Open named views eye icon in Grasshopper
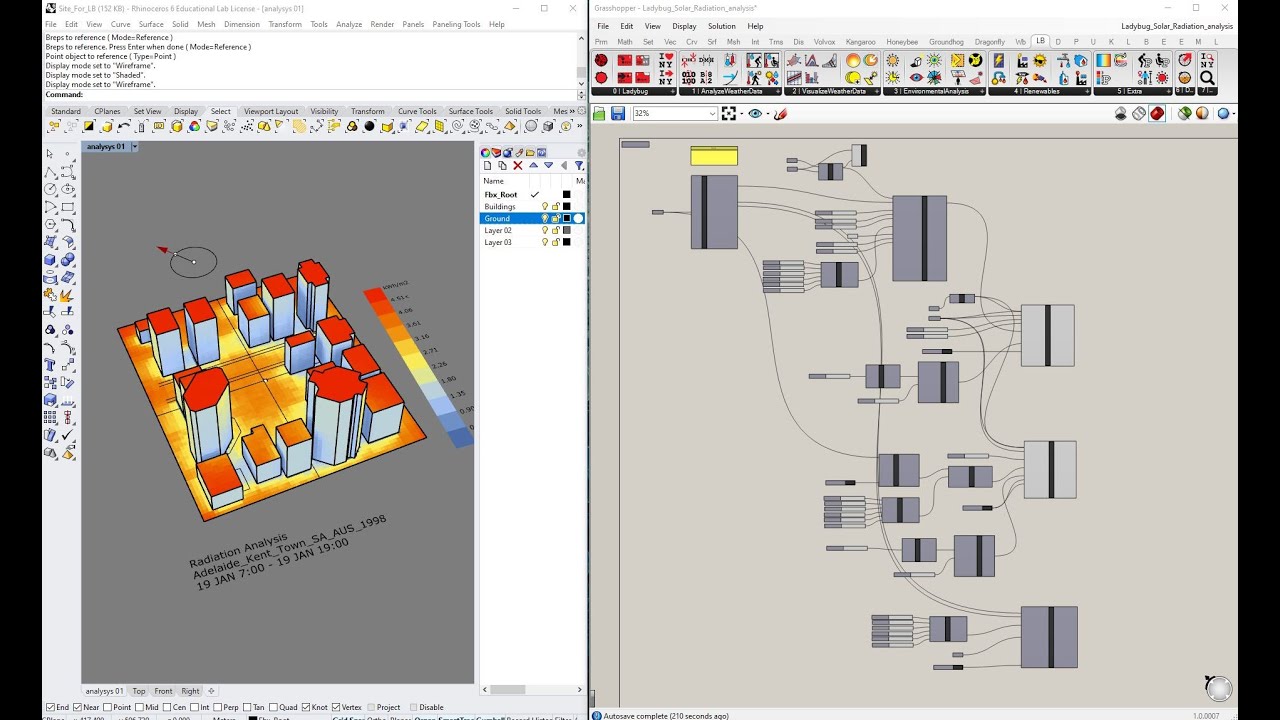 click(755, 113)
